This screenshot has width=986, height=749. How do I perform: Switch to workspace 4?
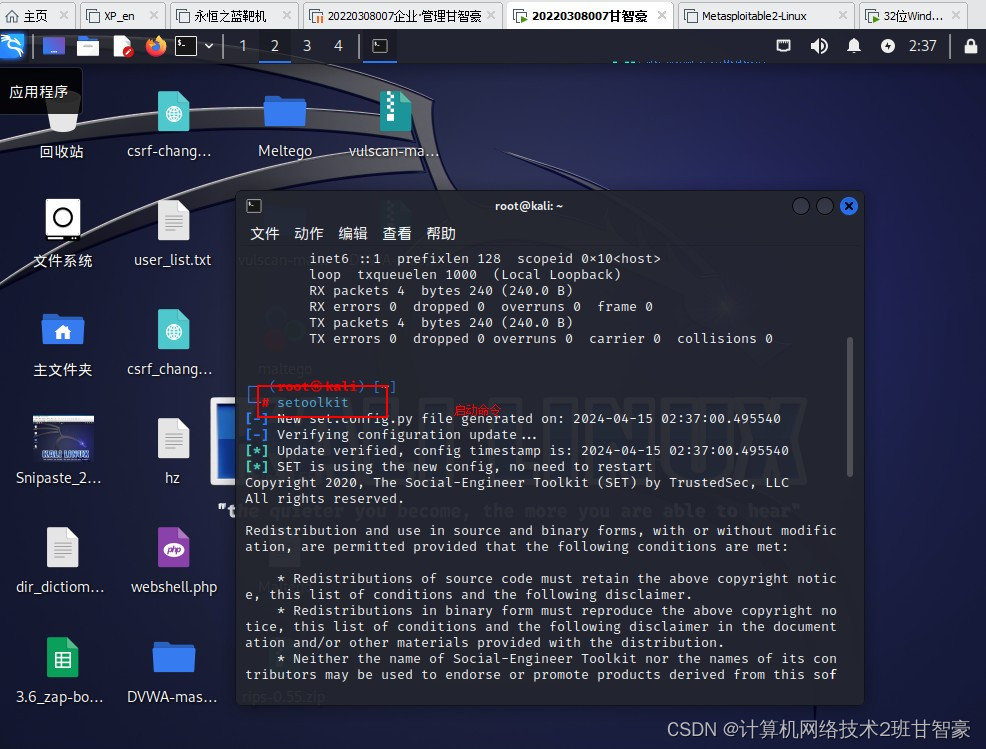tap(338, 46)
